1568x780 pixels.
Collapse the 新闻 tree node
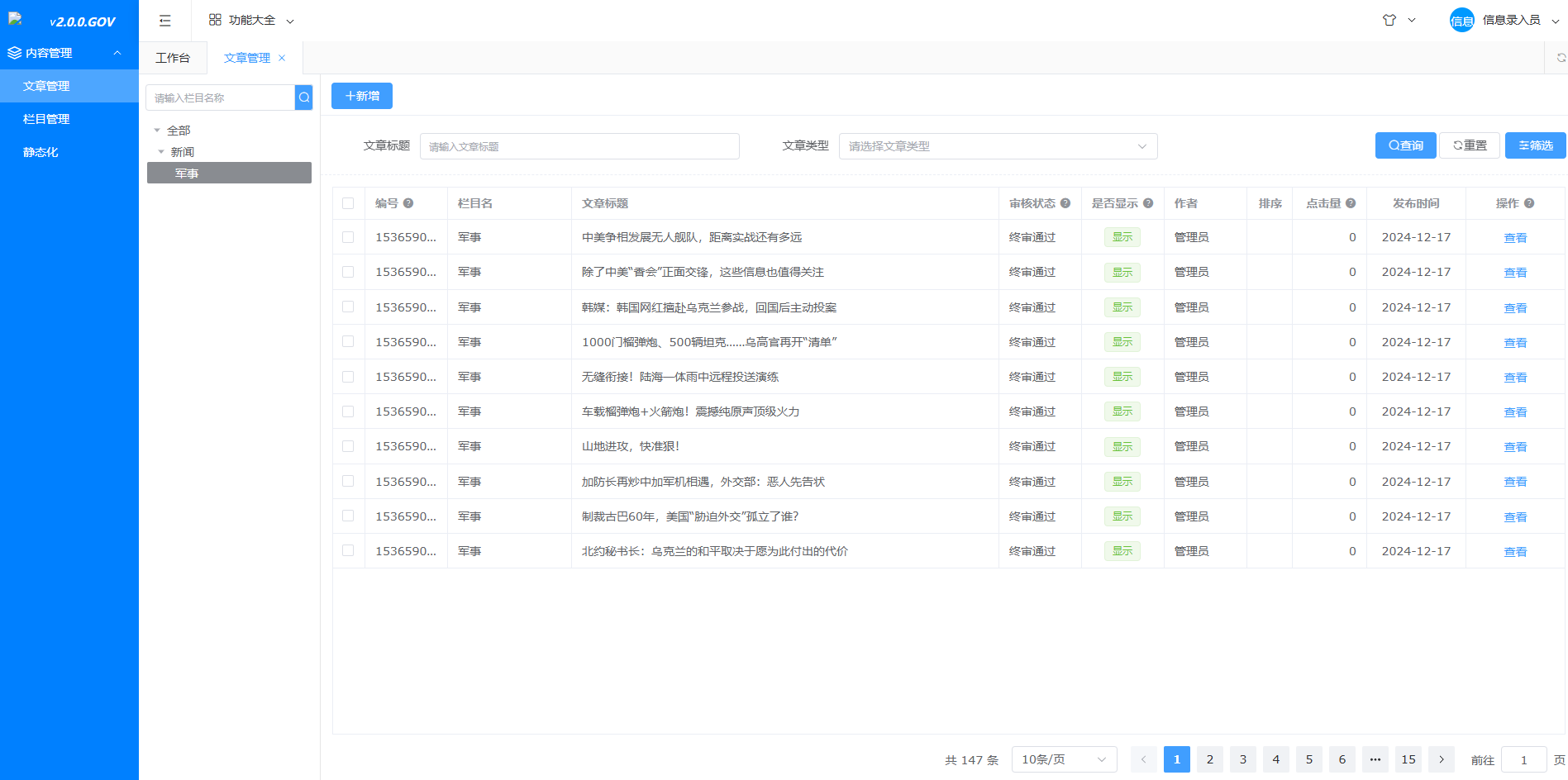click(161, 152)
